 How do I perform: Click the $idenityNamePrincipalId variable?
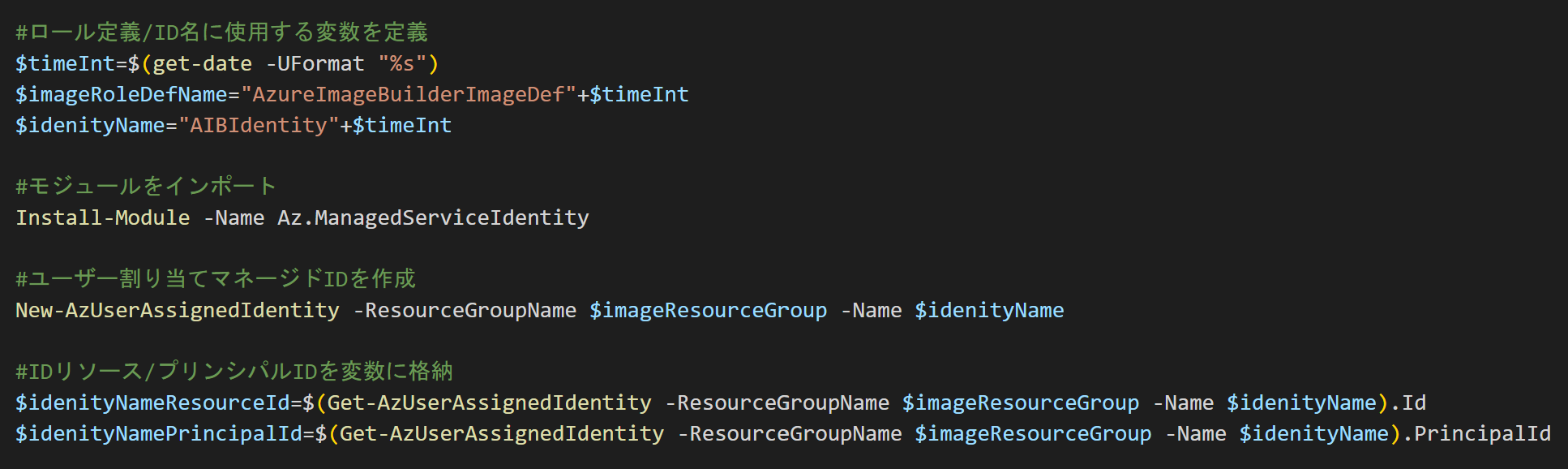[x=159, y=433]
